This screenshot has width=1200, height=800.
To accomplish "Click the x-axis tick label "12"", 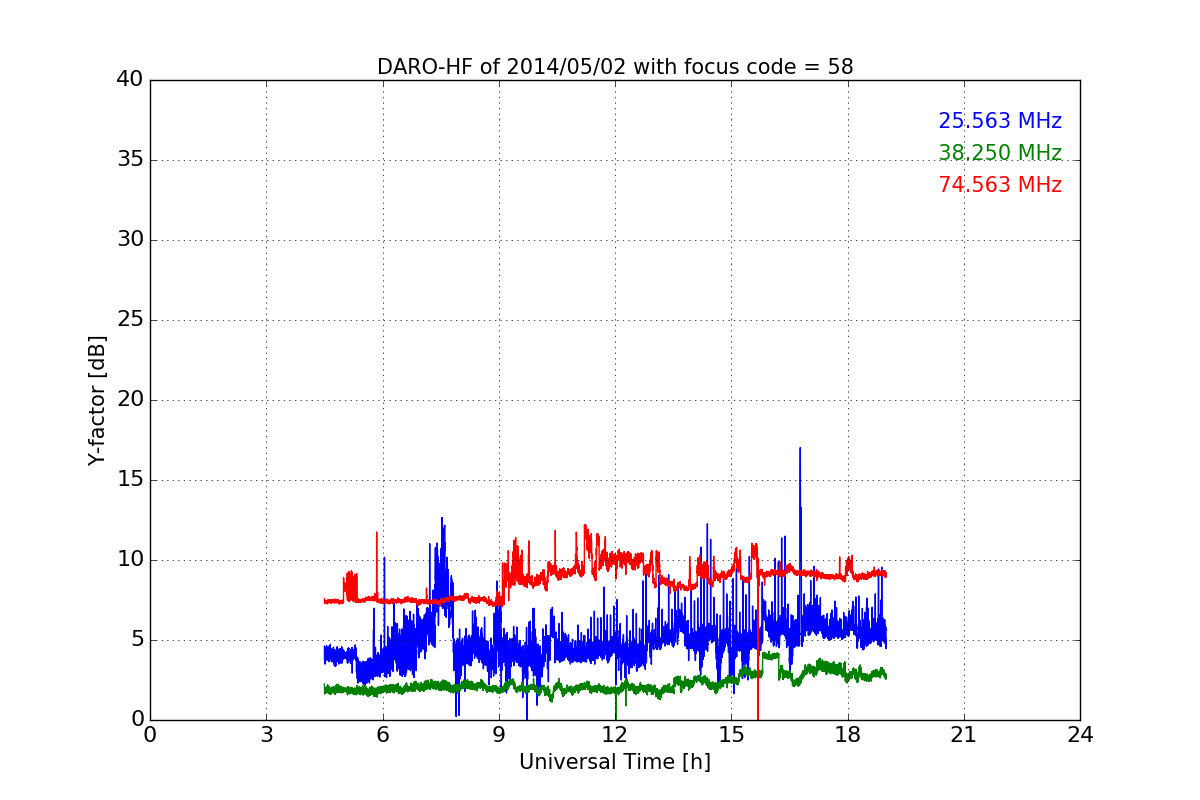I will tap(615, 734).
